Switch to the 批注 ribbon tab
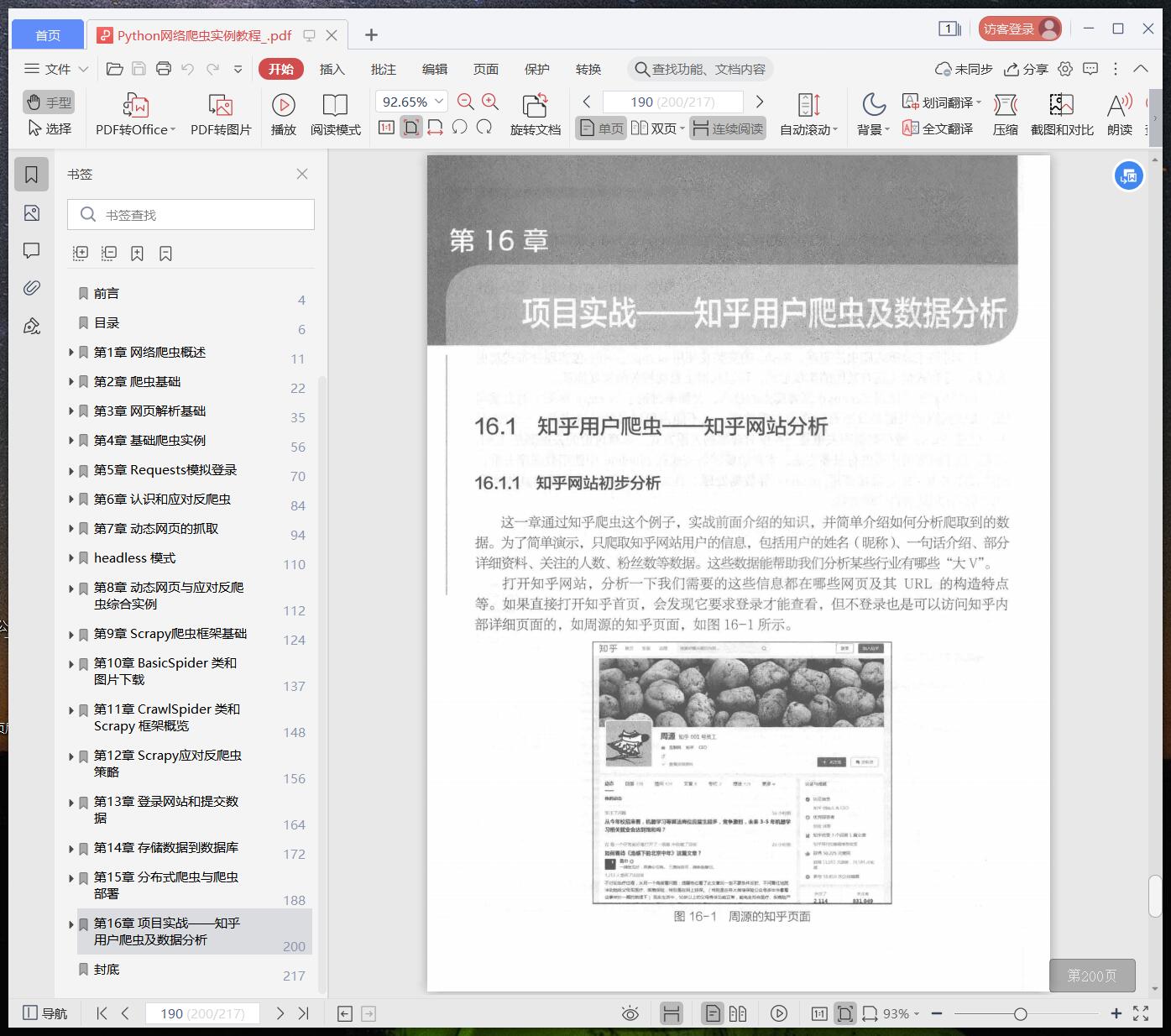 [384, 69]
